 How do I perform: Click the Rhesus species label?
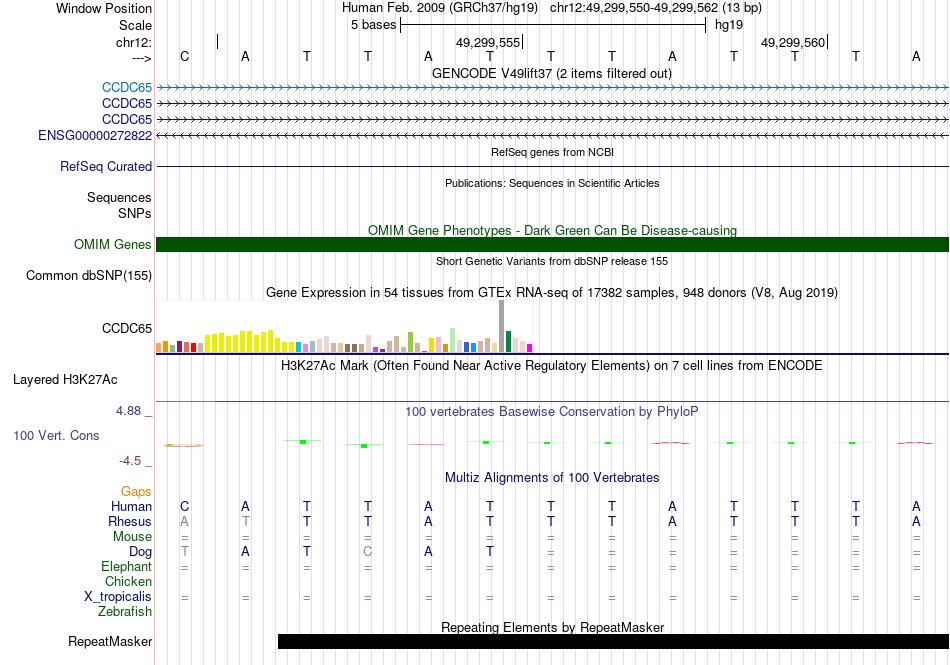(130, 521)
